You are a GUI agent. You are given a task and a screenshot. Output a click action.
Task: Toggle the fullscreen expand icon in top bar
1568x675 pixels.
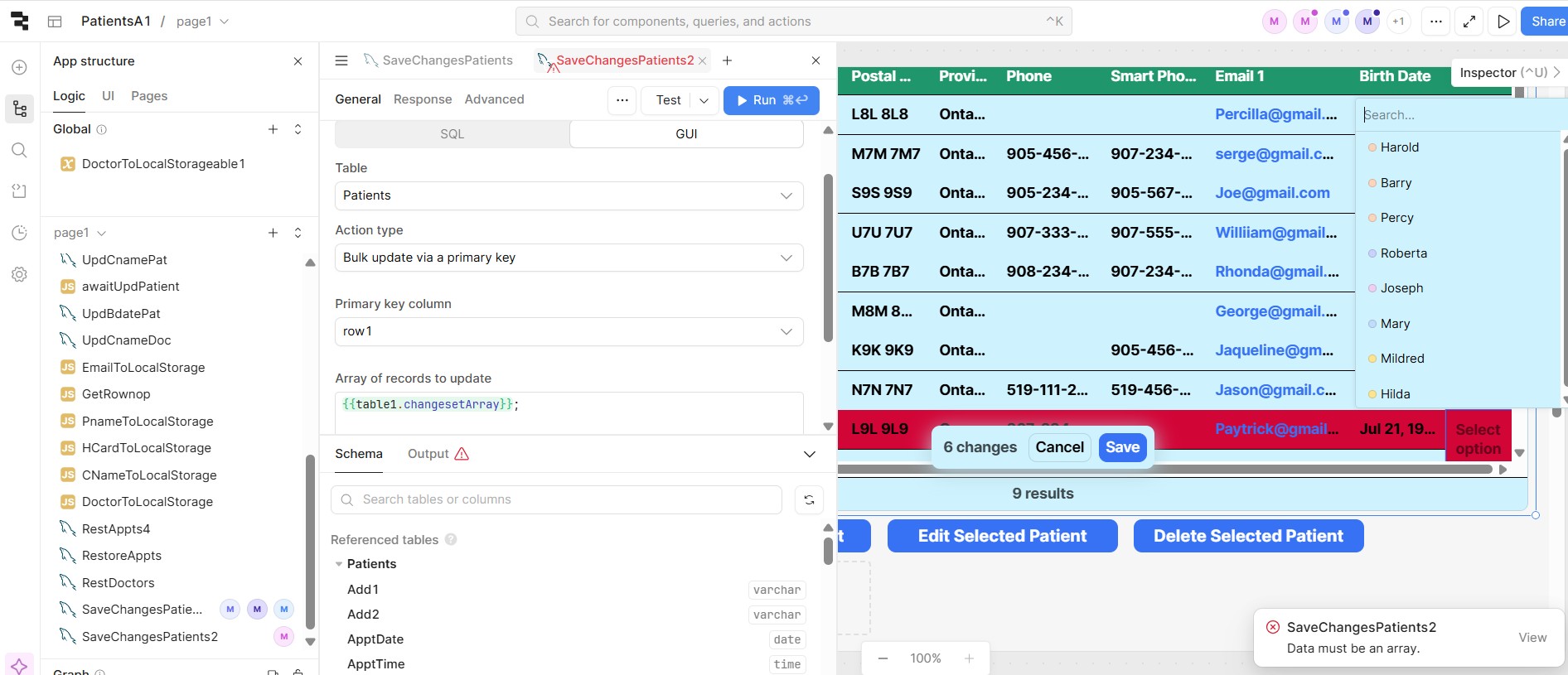click(x=1469, y=22)
